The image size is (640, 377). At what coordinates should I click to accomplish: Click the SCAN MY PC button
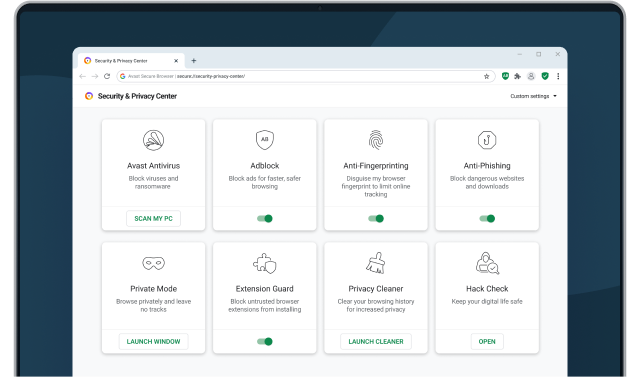click(153, 219)
